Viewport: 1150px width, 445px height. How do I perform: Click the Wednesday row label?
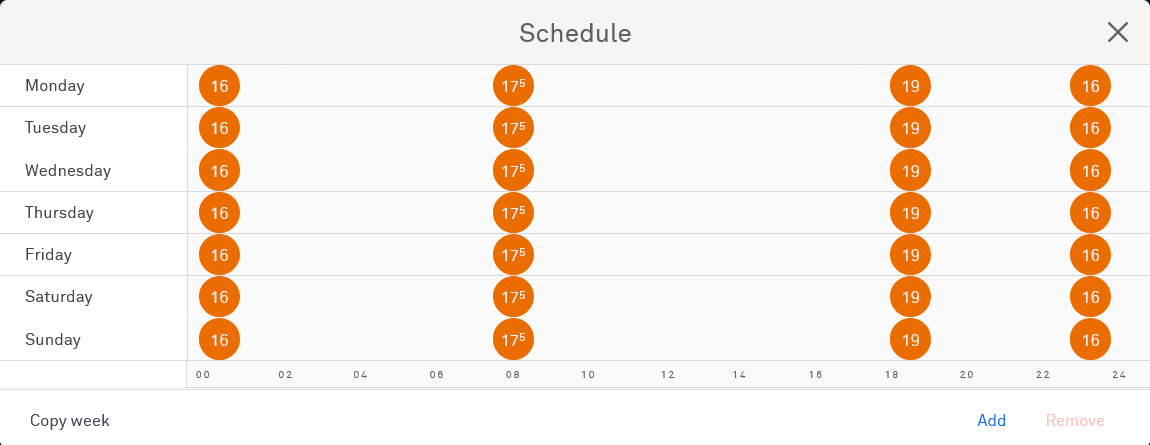point(68,171)
